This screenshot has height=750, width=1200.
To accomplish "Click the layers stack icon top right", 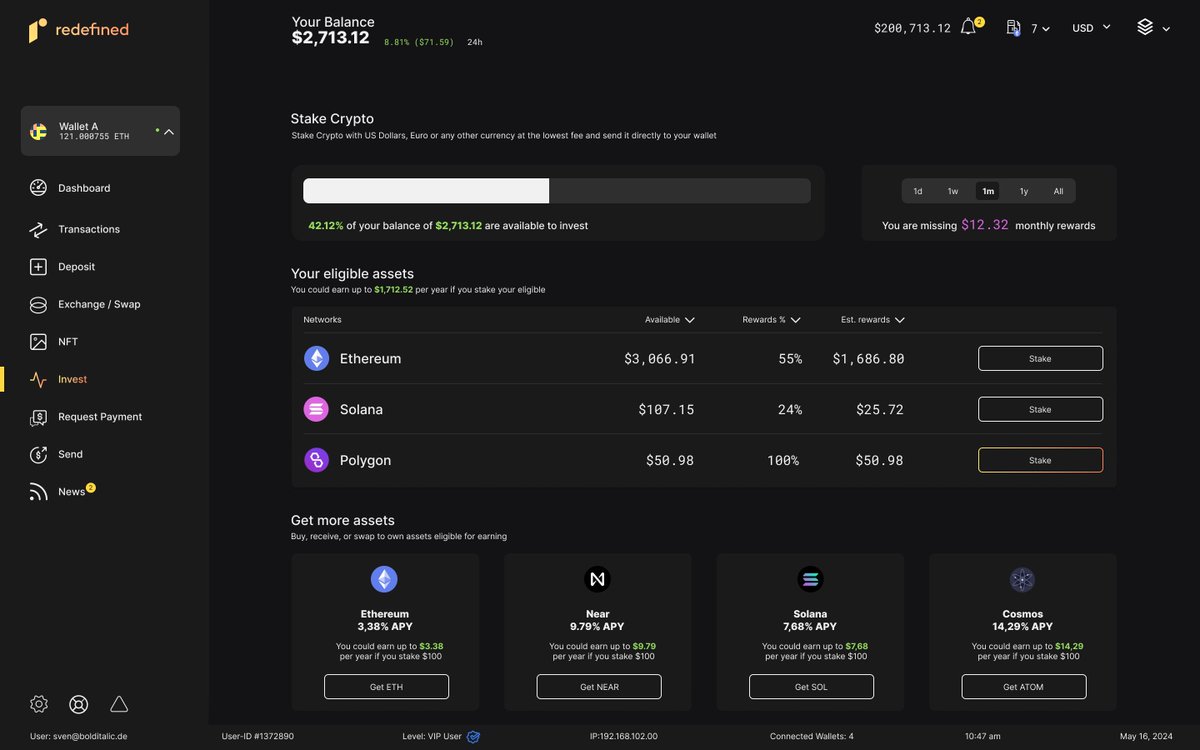I will pyautogui.click(x=1145, y=27).
